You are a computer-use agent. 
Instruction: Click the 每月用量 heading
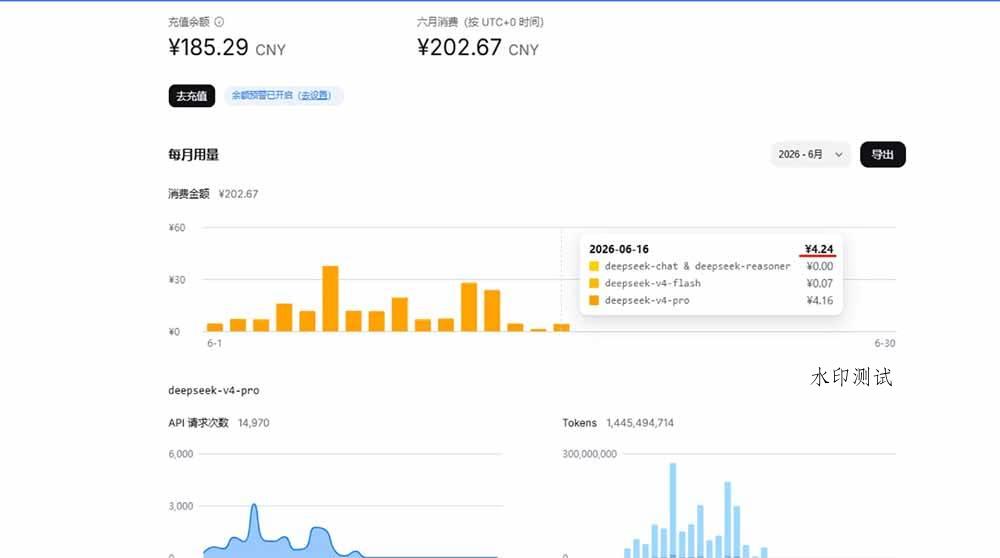tap(193, 154)
